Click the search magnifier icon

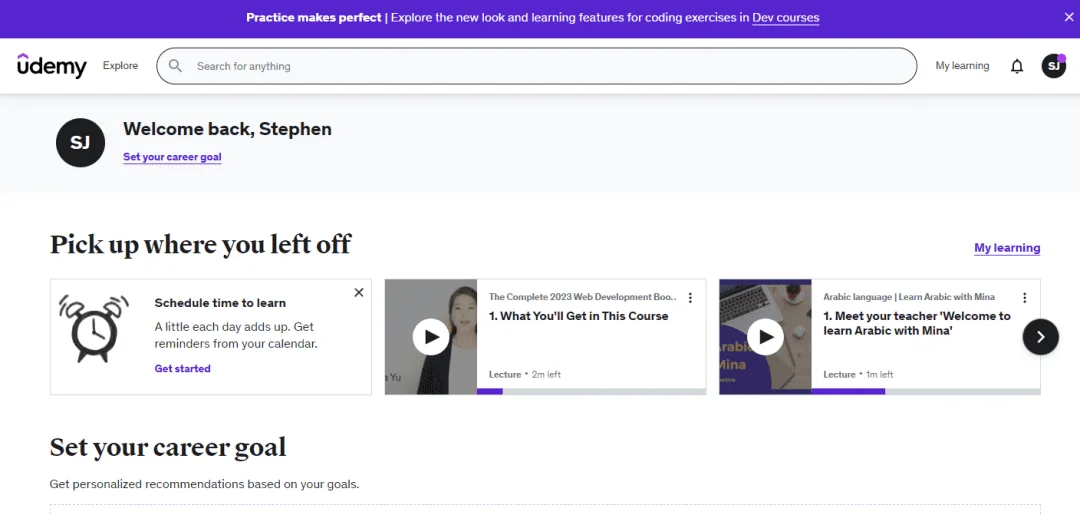(x=176, y=65)
